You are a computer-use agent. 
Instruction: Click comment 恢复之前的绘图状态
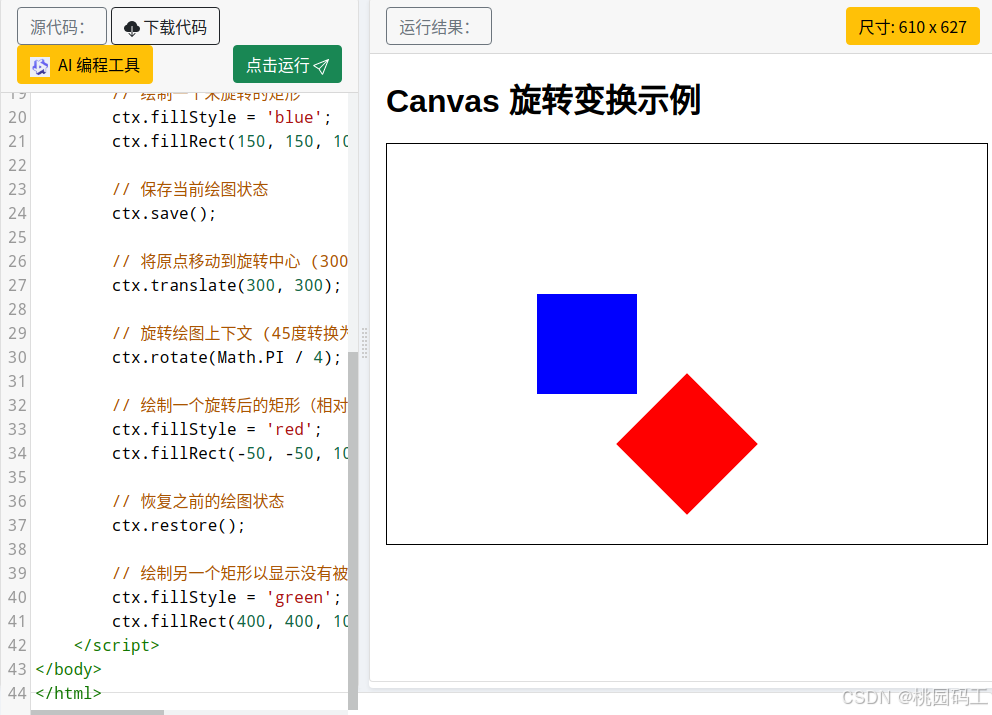198,501
